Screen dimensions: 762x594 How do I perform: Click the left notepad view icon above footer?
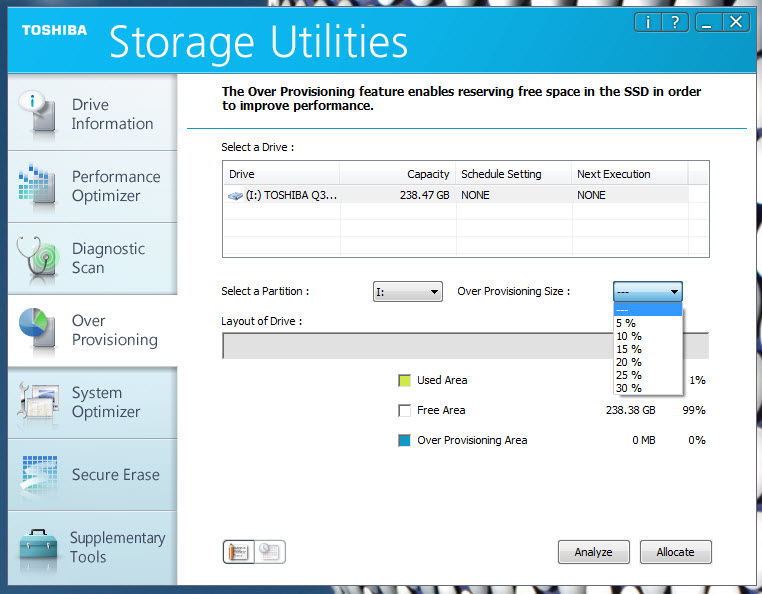(239, 552)
